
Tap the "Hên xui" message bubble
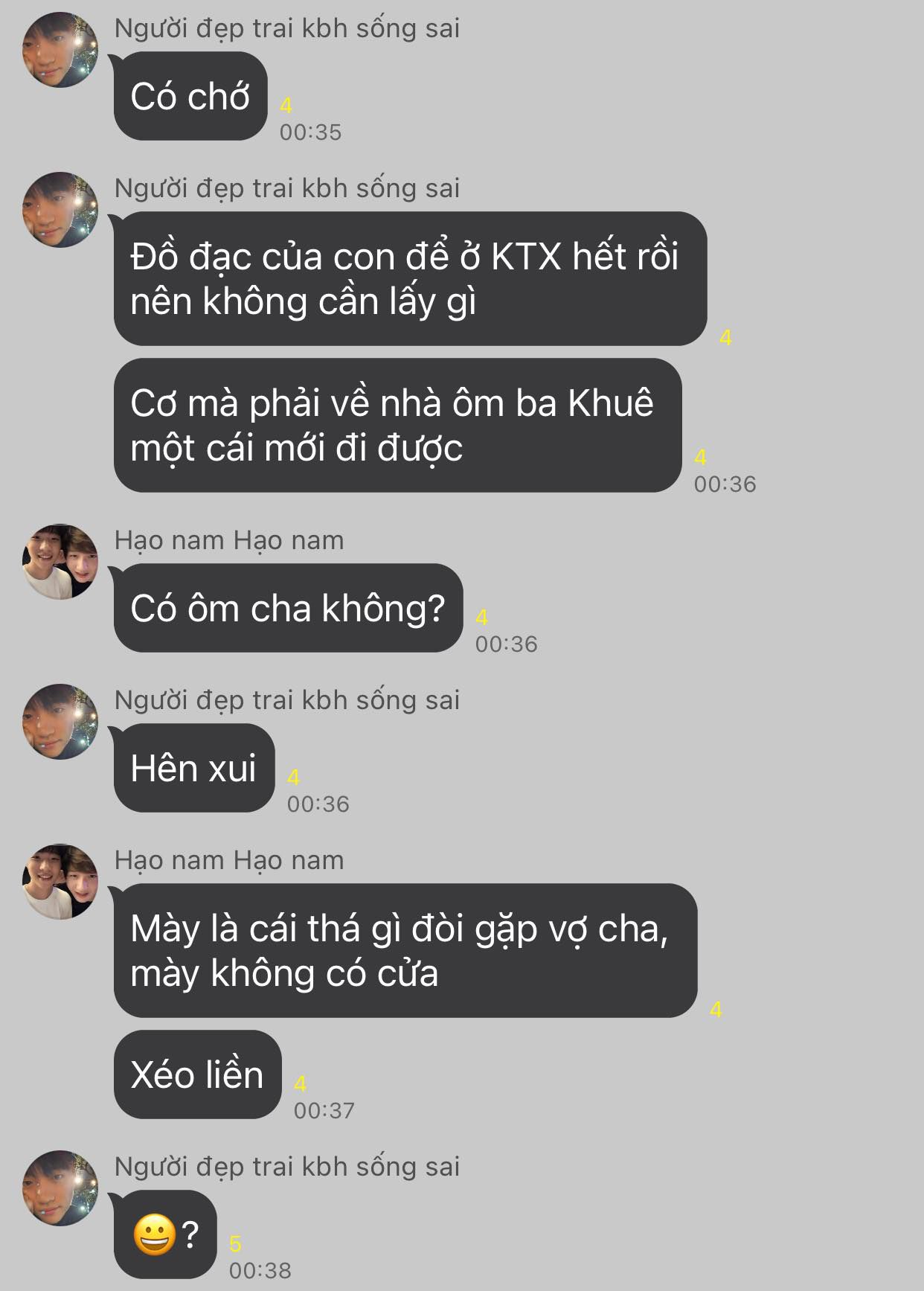[x=194, y=768]
